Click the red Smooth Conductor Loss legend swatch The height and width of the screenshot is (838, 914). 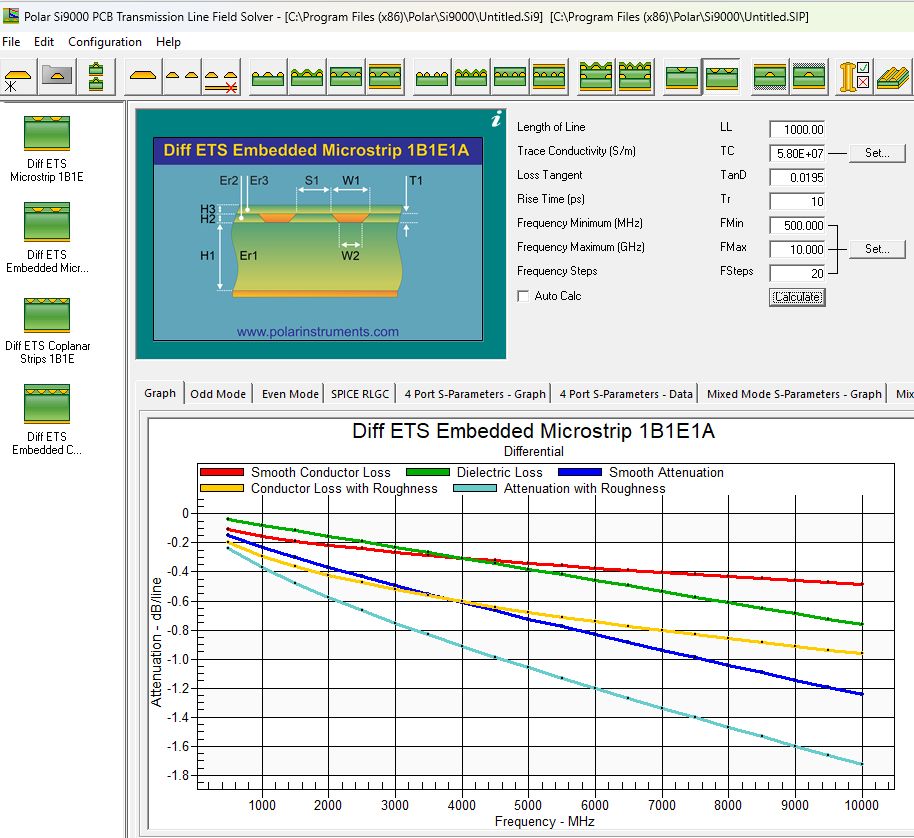tap(222, 472)
